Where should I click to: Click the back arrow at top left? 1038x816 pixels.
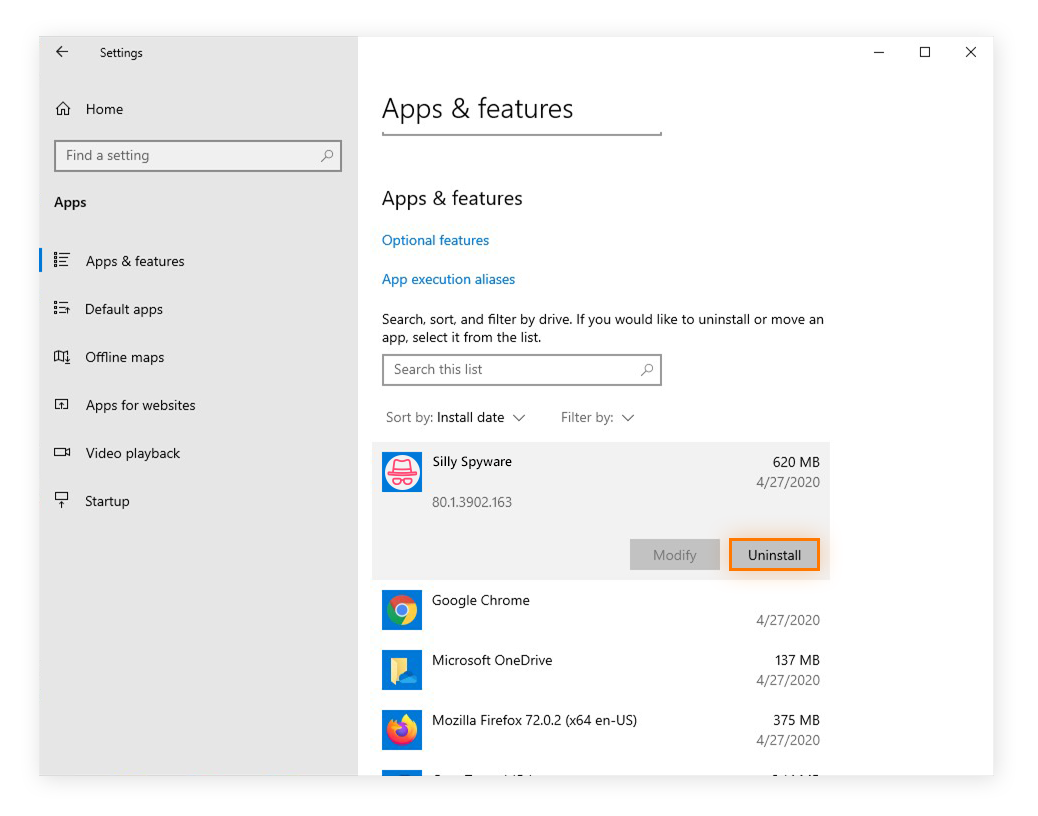click(x=60, y=52)
